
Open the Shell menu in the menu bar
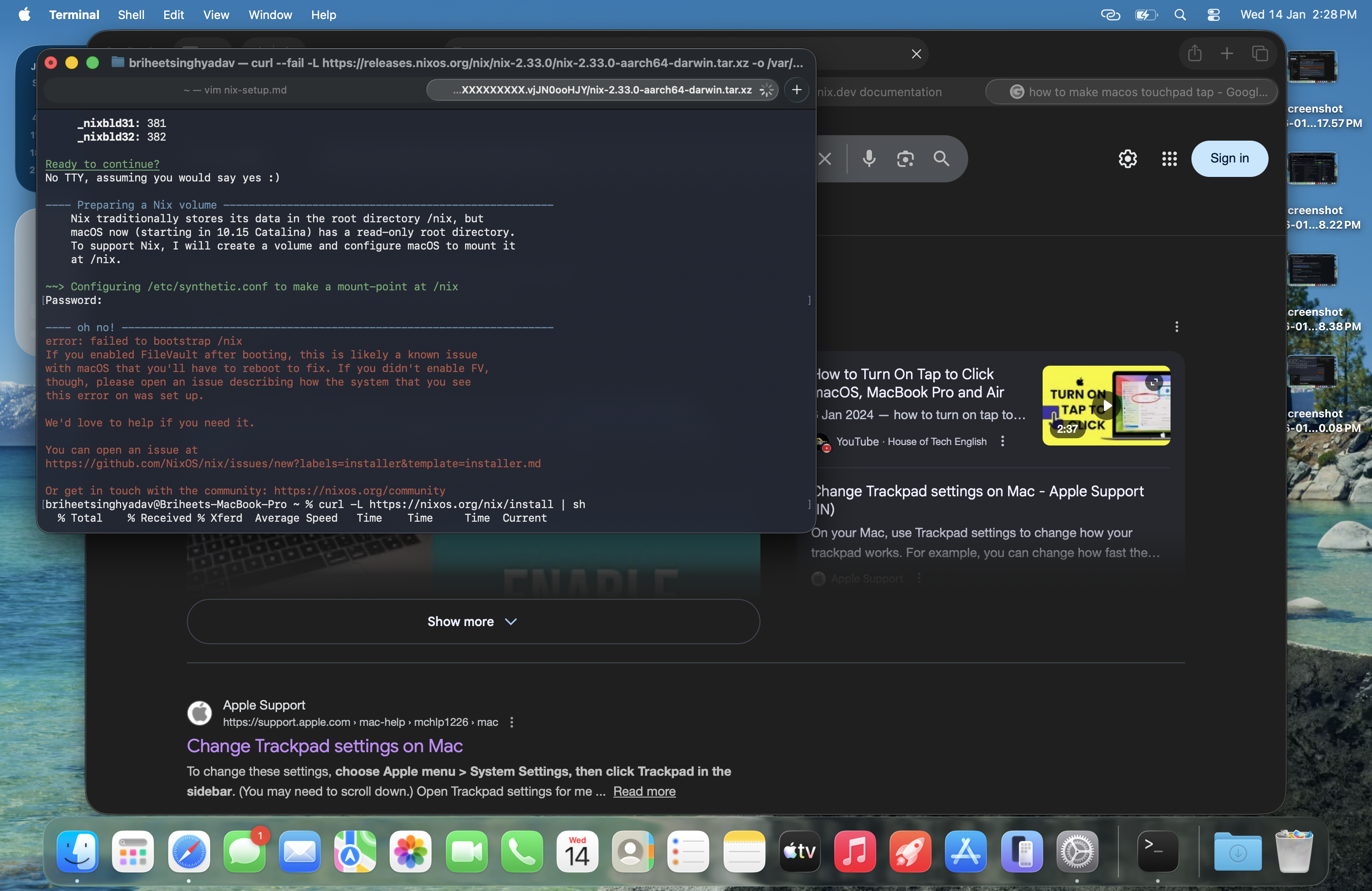tap(131, 15)
